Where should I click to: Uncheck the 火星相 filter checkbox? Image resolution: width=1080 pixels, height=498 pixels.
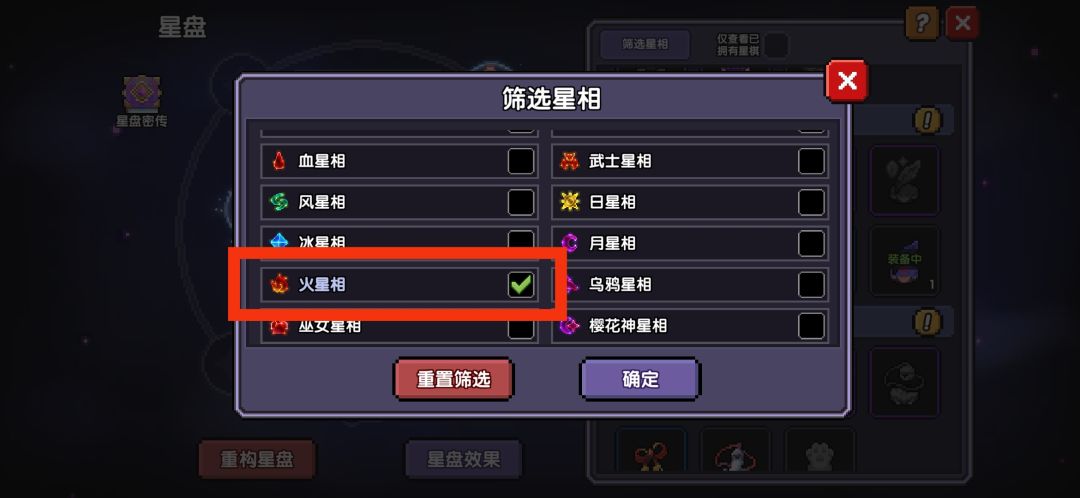click(521, 284)
